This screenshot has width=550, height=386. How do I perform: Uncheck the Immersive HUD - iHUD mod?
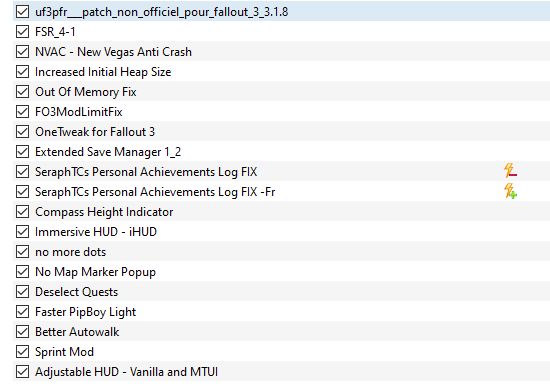22,231
